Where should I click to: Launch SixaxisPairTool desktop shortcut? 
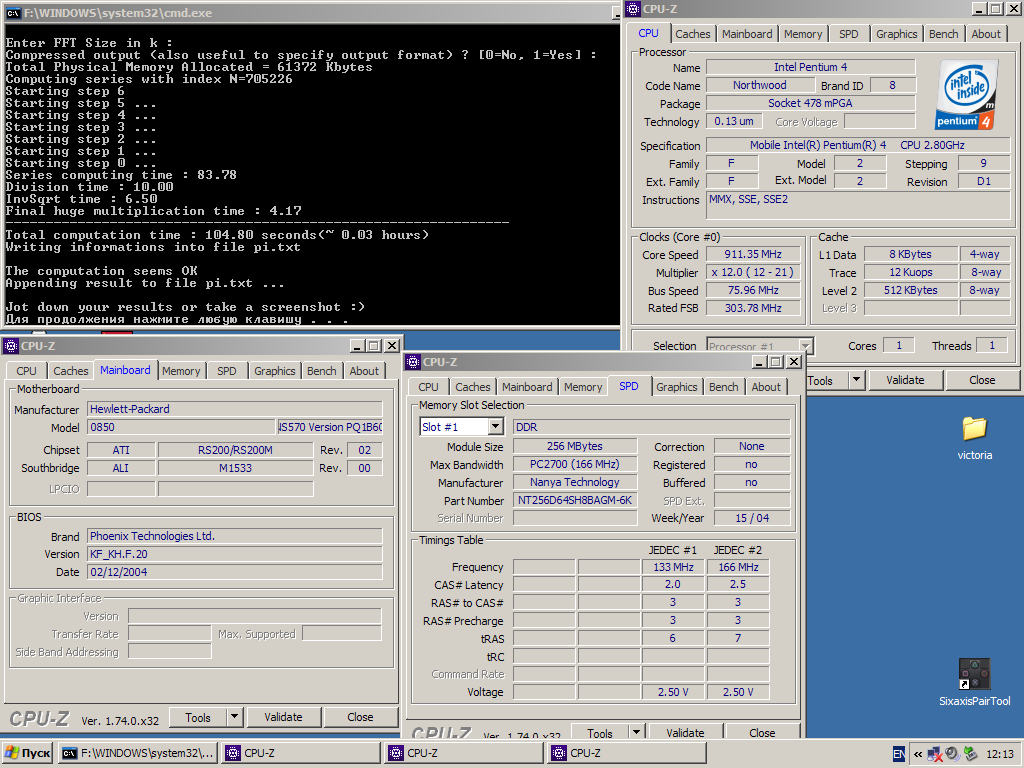(x=974, y=682)
